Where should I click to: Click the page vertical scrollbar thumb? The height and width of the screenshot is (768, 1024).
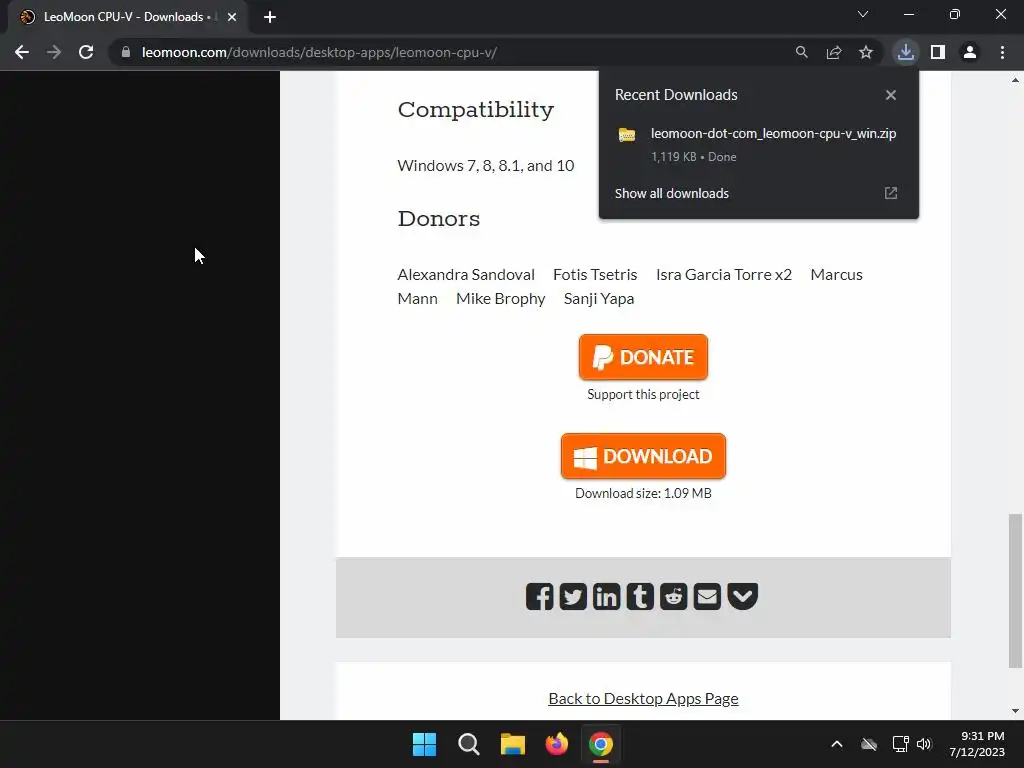(1015, 590)
